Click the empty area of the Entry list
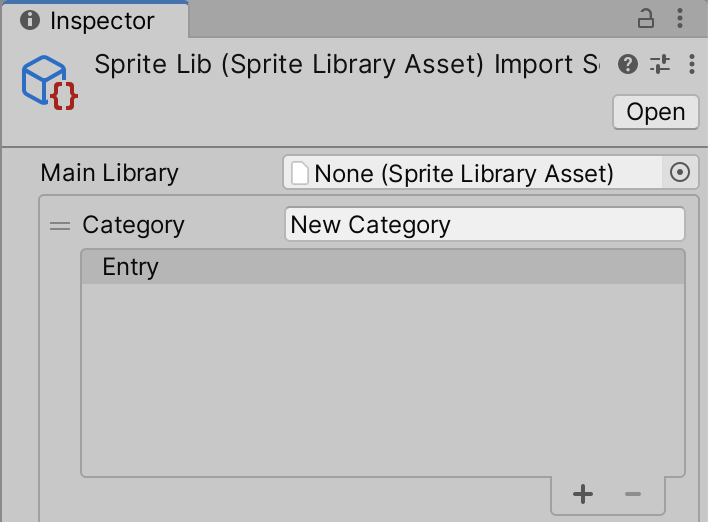The width and height of the screenshot is (708, 522). (x=382, y=380)
